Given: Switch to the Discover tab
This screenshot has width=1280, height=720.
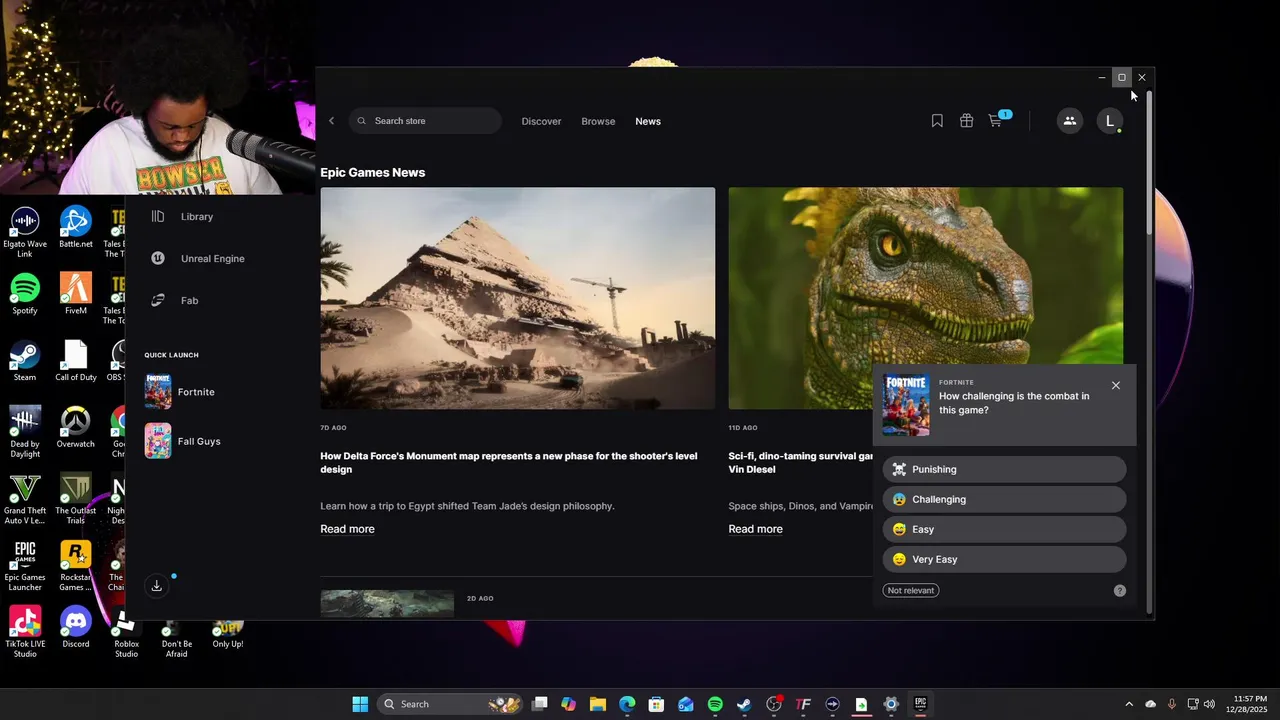Looking at the screenshot, I should click(x=541, y=121).
